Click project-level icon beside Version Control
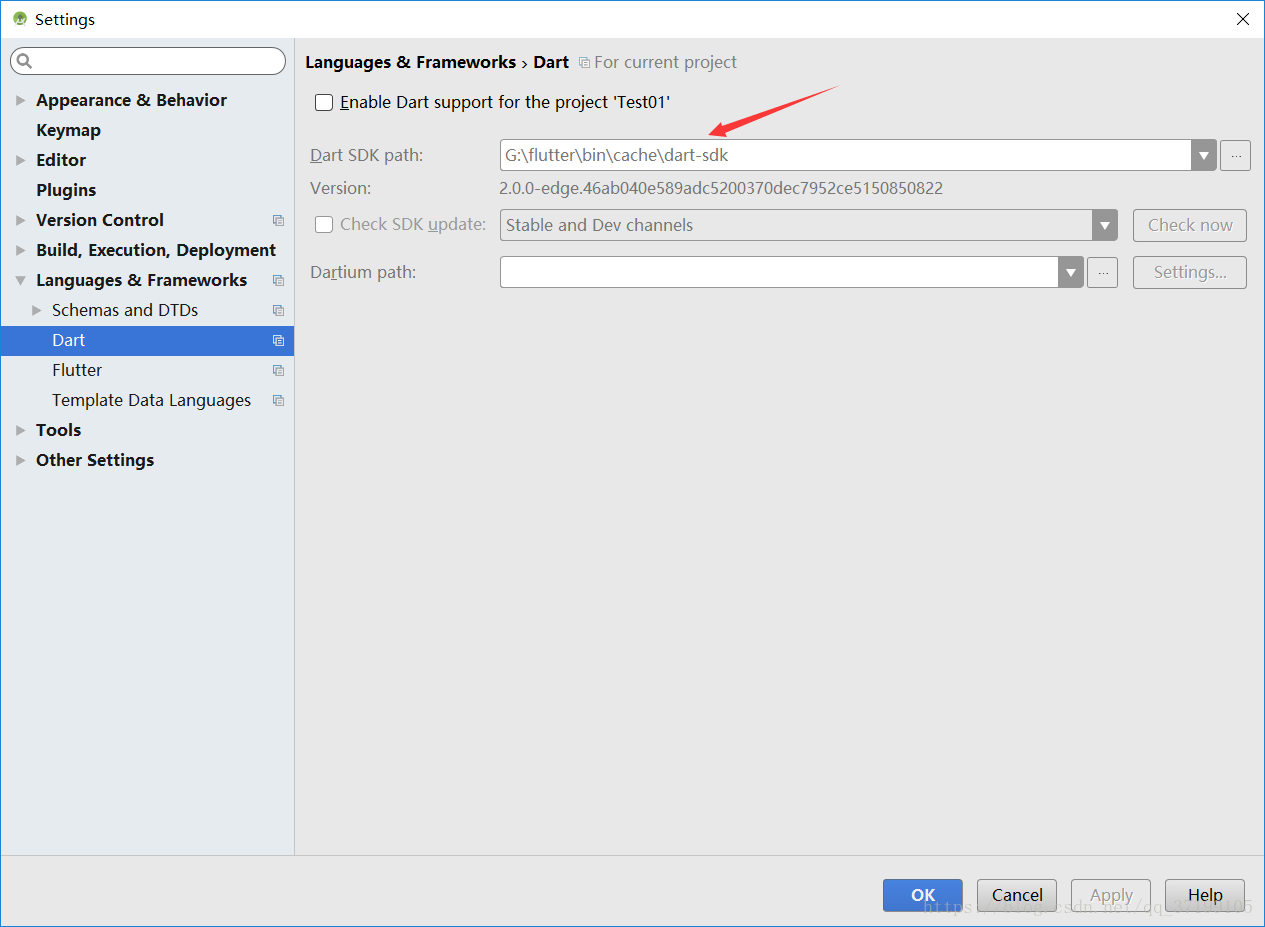 (x=278, y=220)
